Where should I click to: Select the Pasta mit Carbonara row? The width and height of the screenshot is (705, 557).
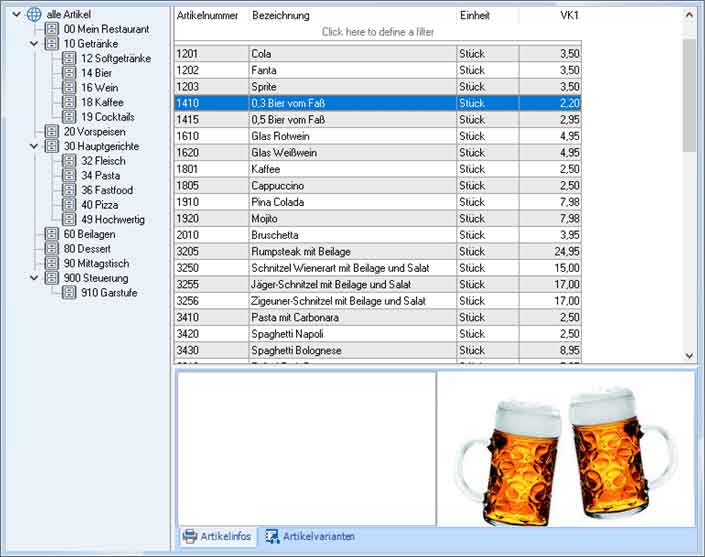pyautogui.click(x=378, y=317)
